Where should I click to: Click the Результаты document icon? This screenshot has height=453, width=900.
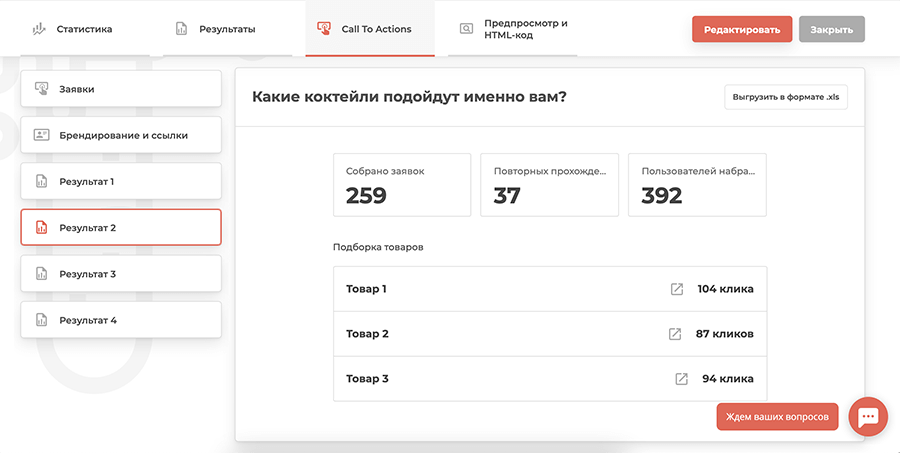181,29
